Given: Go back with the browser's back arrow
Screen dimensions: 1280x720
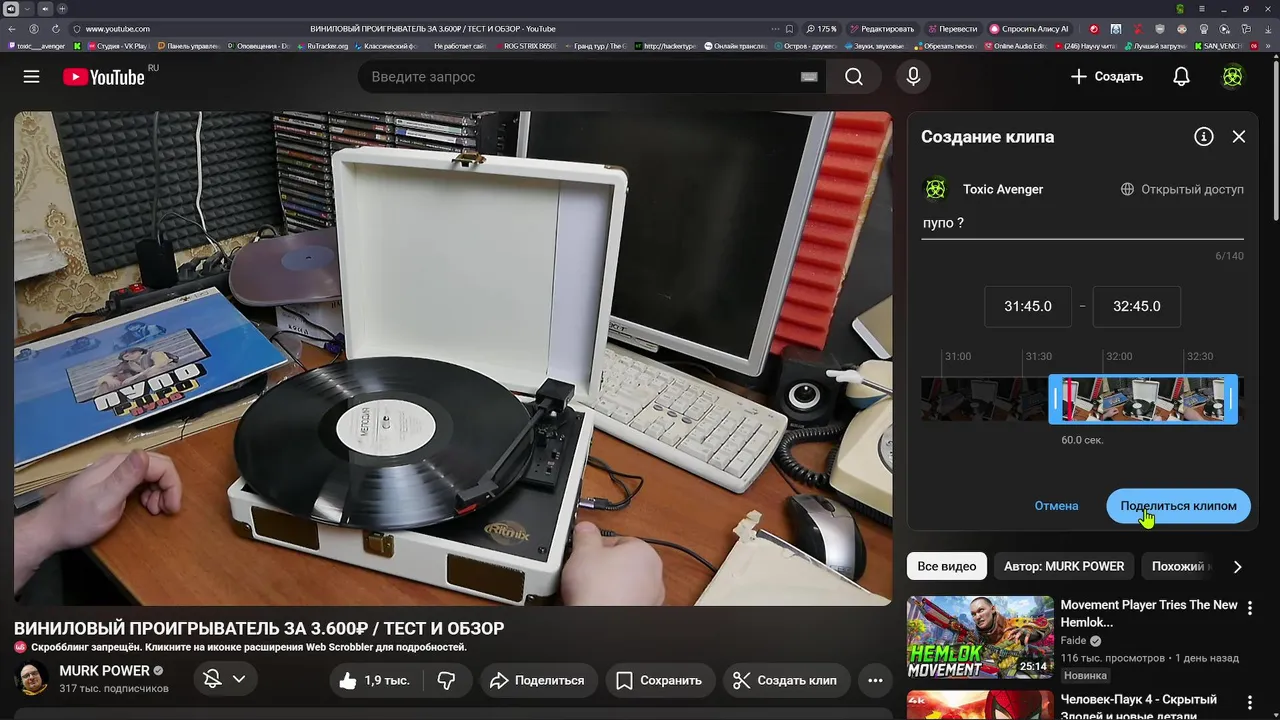Looking at the screenshot, I should click(x=12, y=29).
